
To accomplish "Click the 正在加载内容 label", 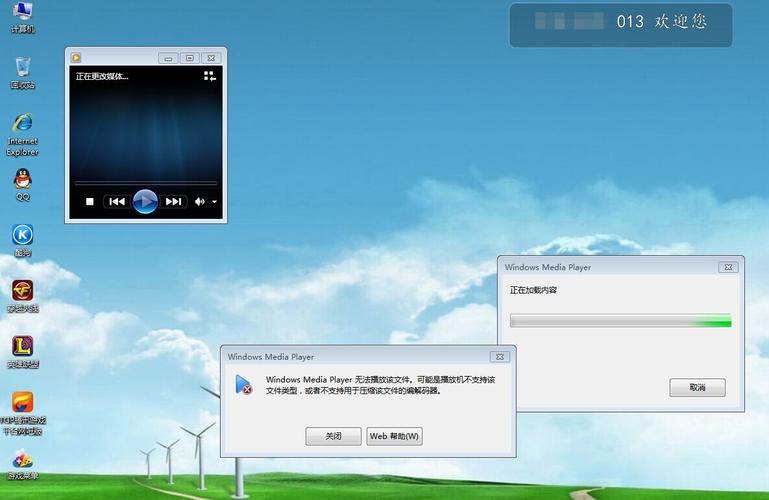I will point(533,290).
